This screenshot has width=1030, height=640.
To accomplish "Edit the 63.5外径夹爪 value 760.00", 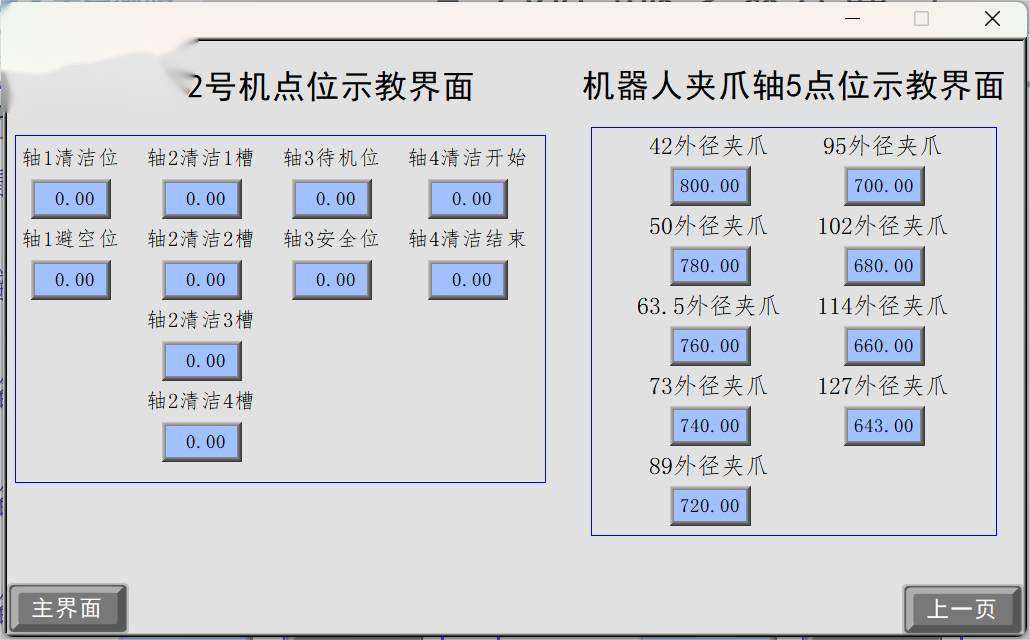I will (710, 346).
